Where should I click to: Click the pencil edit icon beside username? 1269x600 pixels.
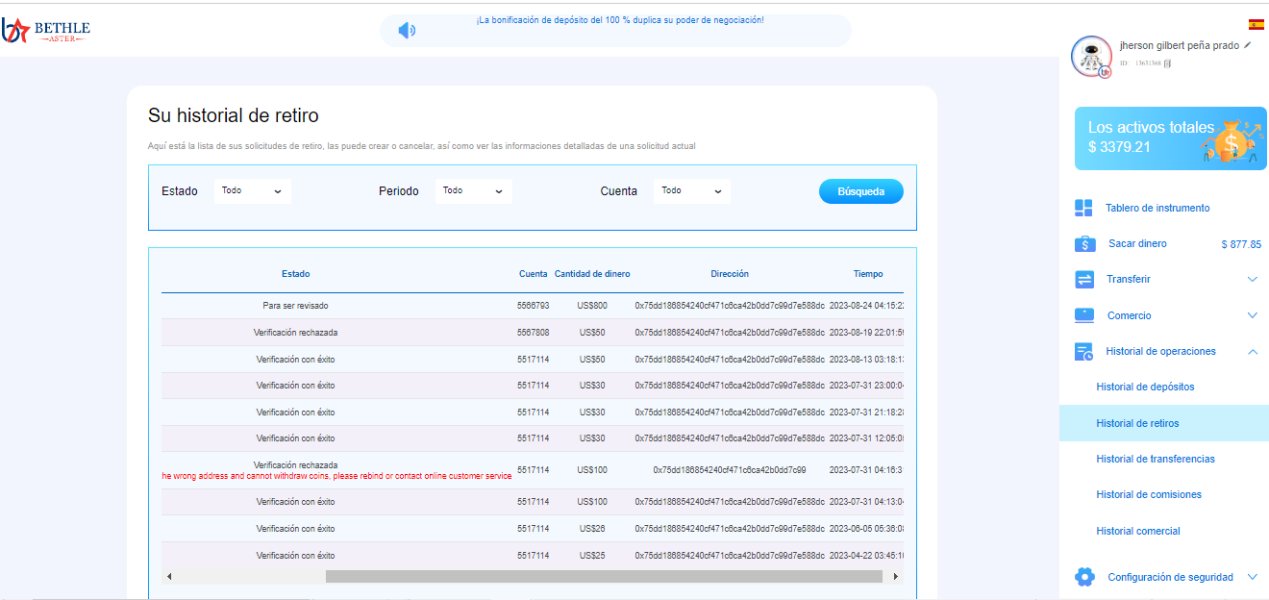click(x=1247, y=46)
